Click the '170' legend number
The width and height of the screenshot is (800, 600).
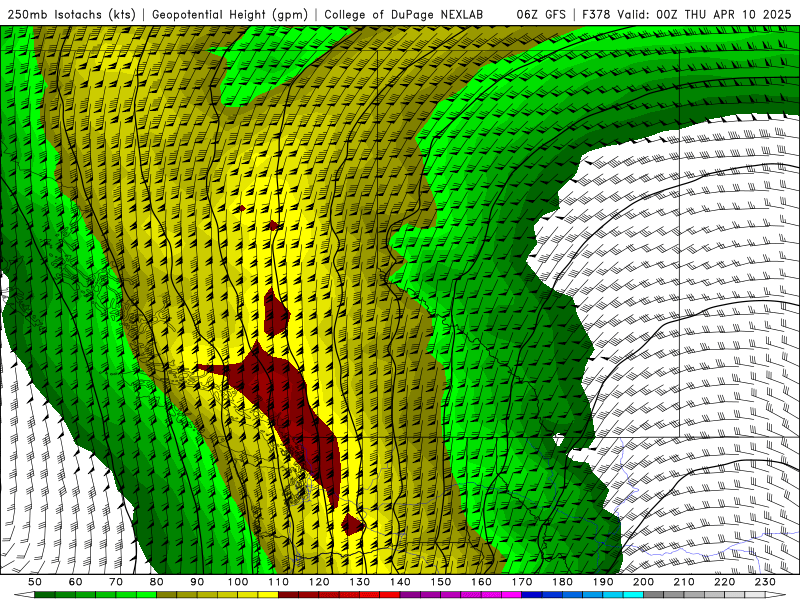click(x=521, y=582)
